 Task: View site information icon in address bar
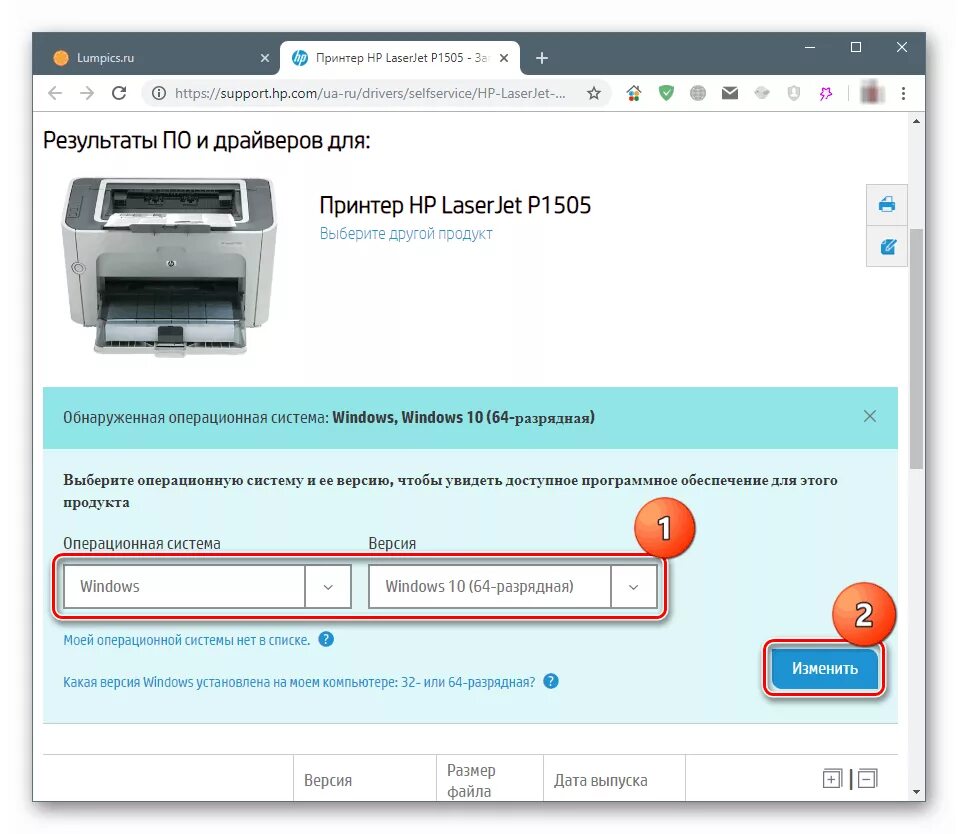click(159, 93)
